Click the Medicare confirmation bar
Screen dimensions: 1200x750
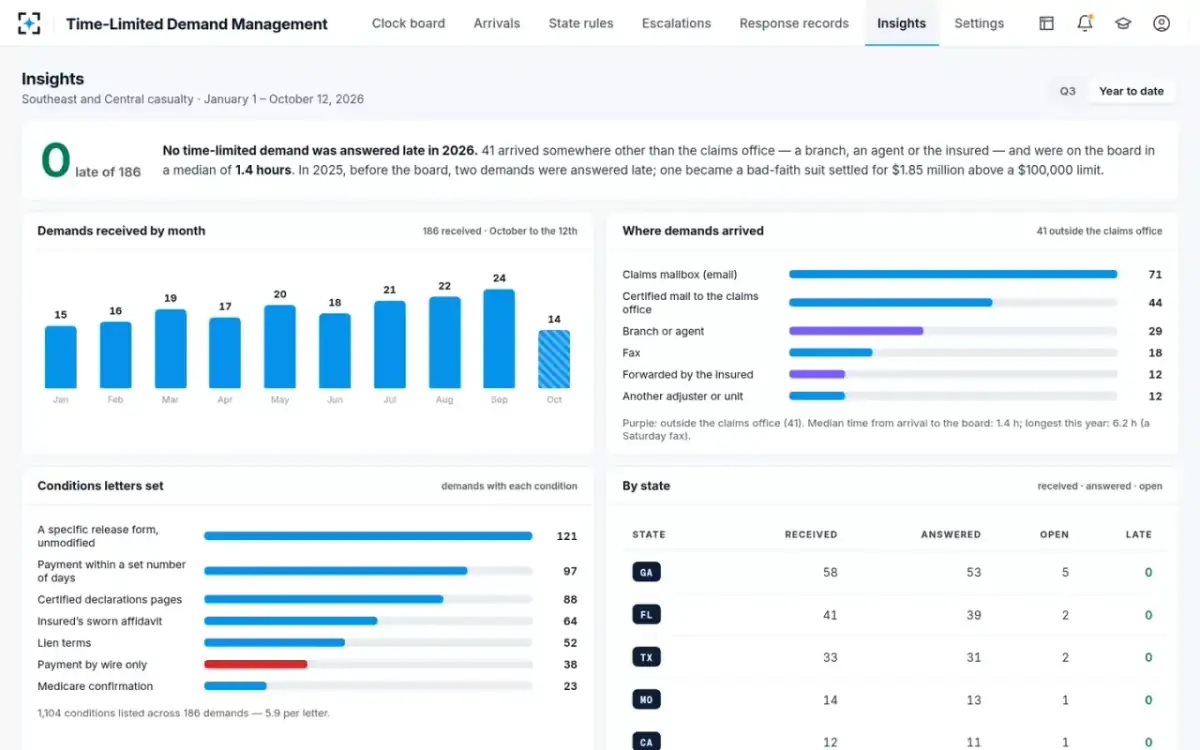[x=235, y=686]
